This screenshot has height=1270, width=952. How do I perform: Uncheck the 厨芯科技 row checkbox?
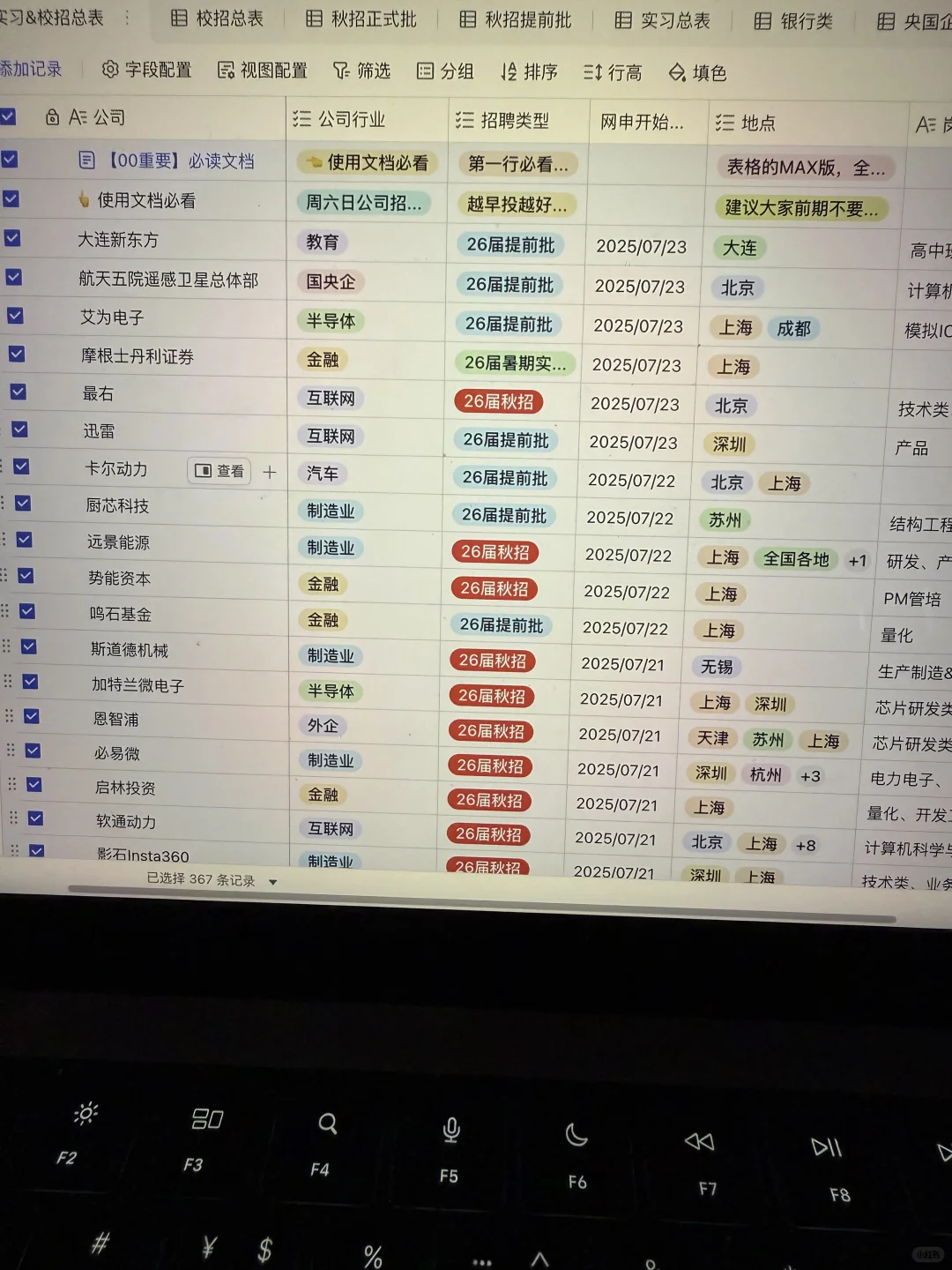coord(23,504)
